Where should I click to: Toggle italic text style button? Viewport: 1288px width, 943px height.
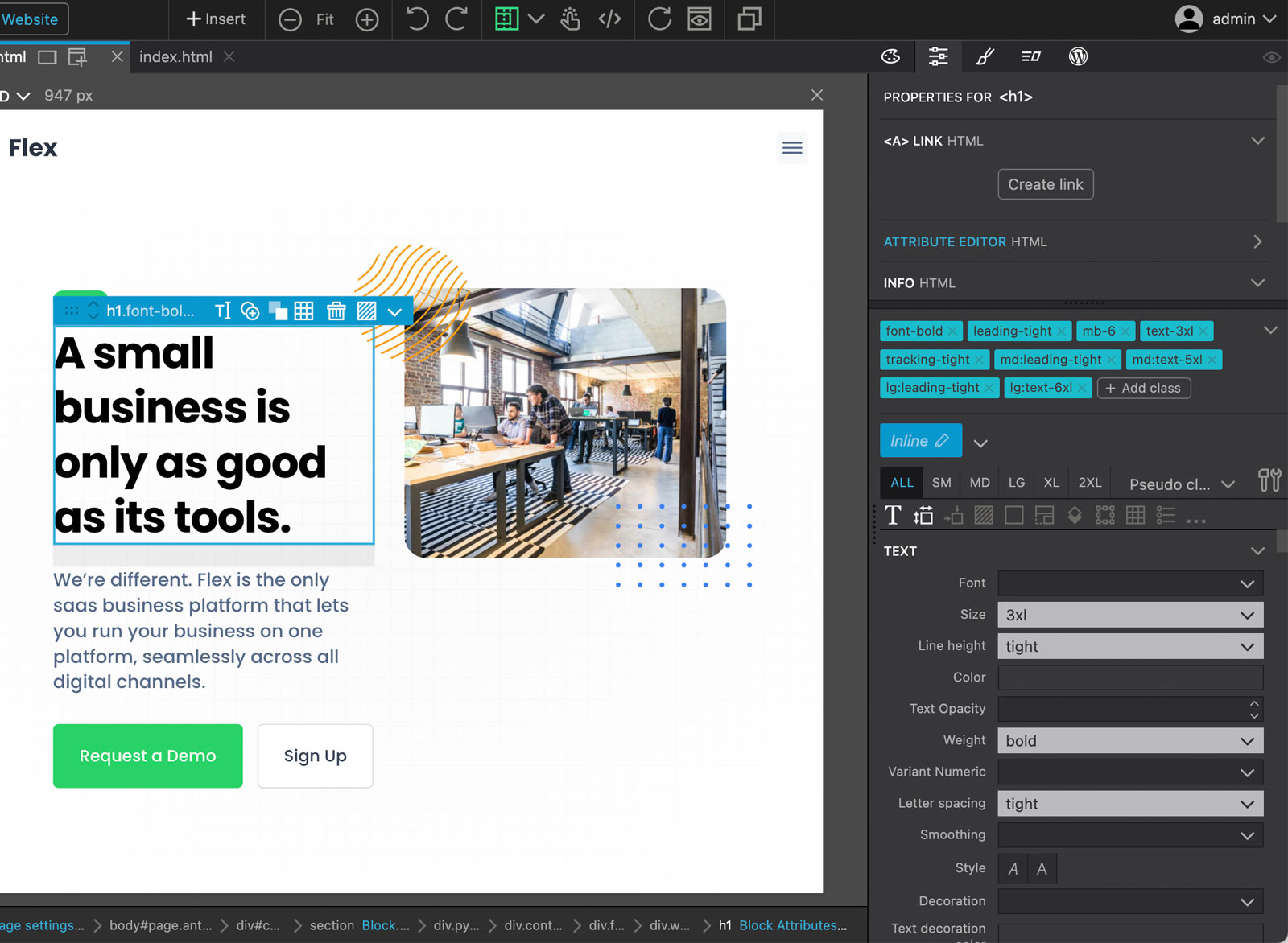[x=1013, y=869]
